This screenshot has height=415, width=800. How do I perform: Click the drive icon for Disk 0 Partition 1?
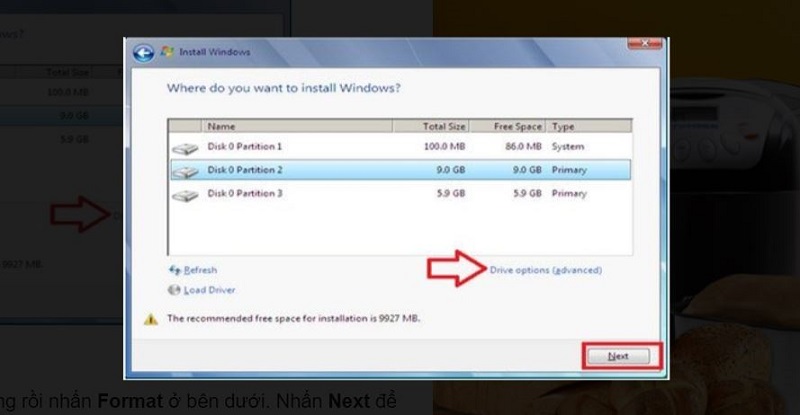[x=185, y=149]
